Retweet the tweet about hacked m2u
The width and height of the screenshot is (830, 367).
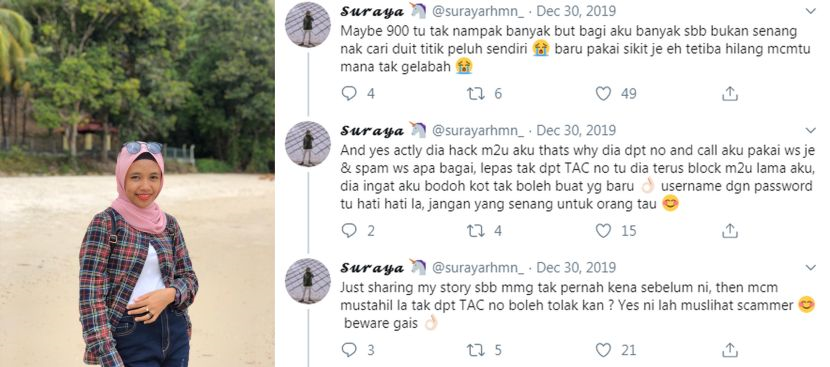(x=476, y=230)
